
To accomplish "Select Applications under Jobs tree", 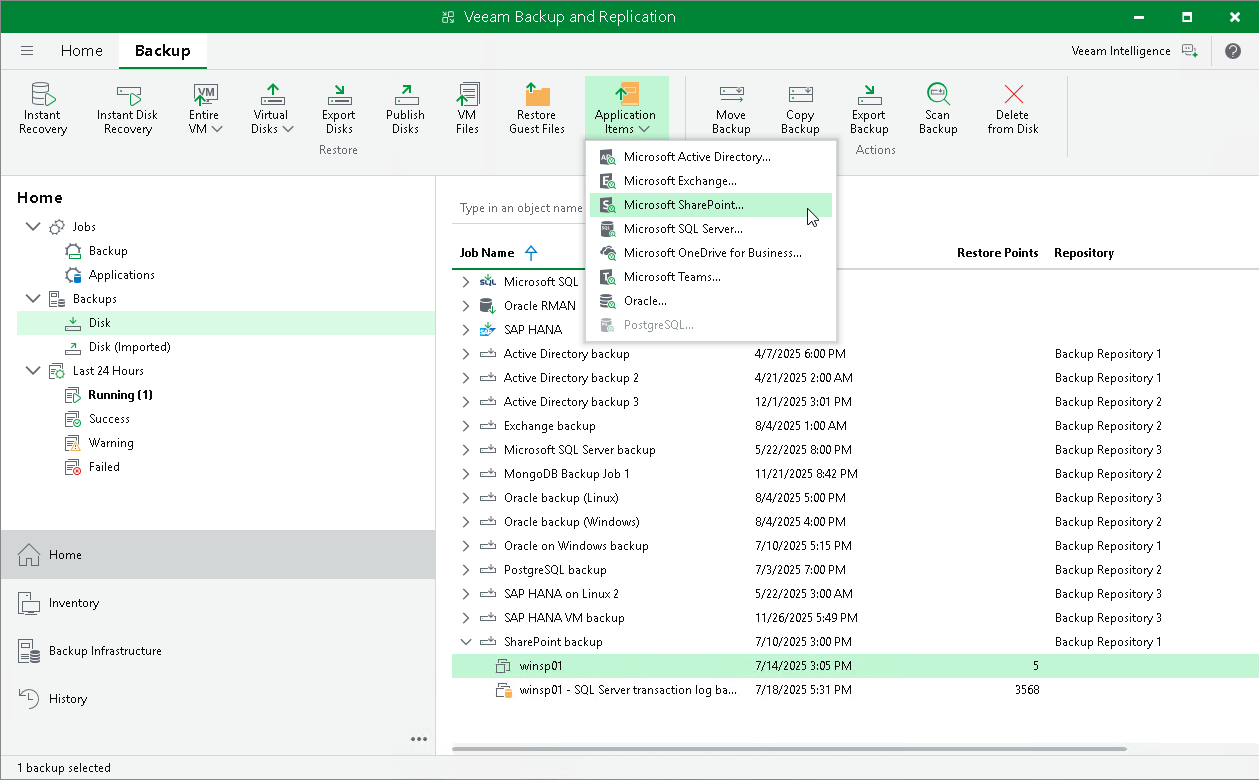I will pyautogui.click(x=122, y=275).
